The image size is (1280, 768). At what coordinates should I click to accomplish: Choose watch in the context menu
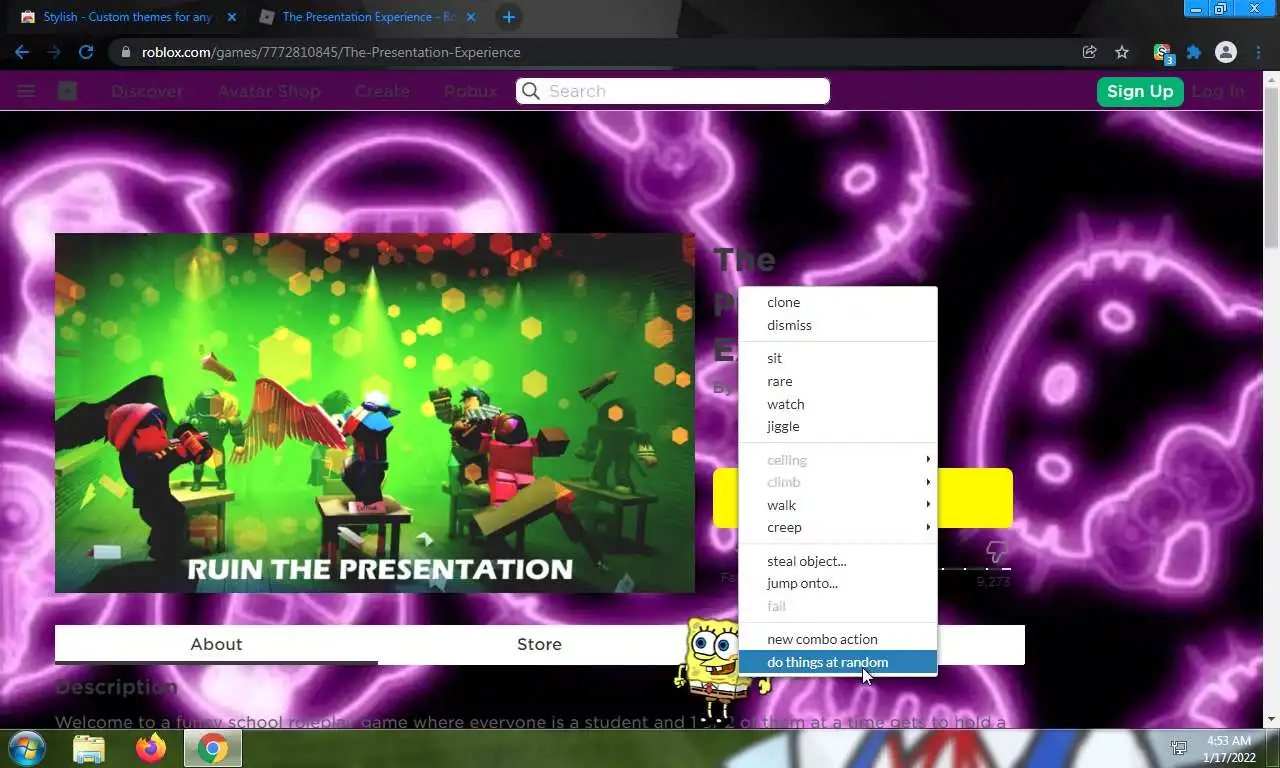[x=837, y=404]
